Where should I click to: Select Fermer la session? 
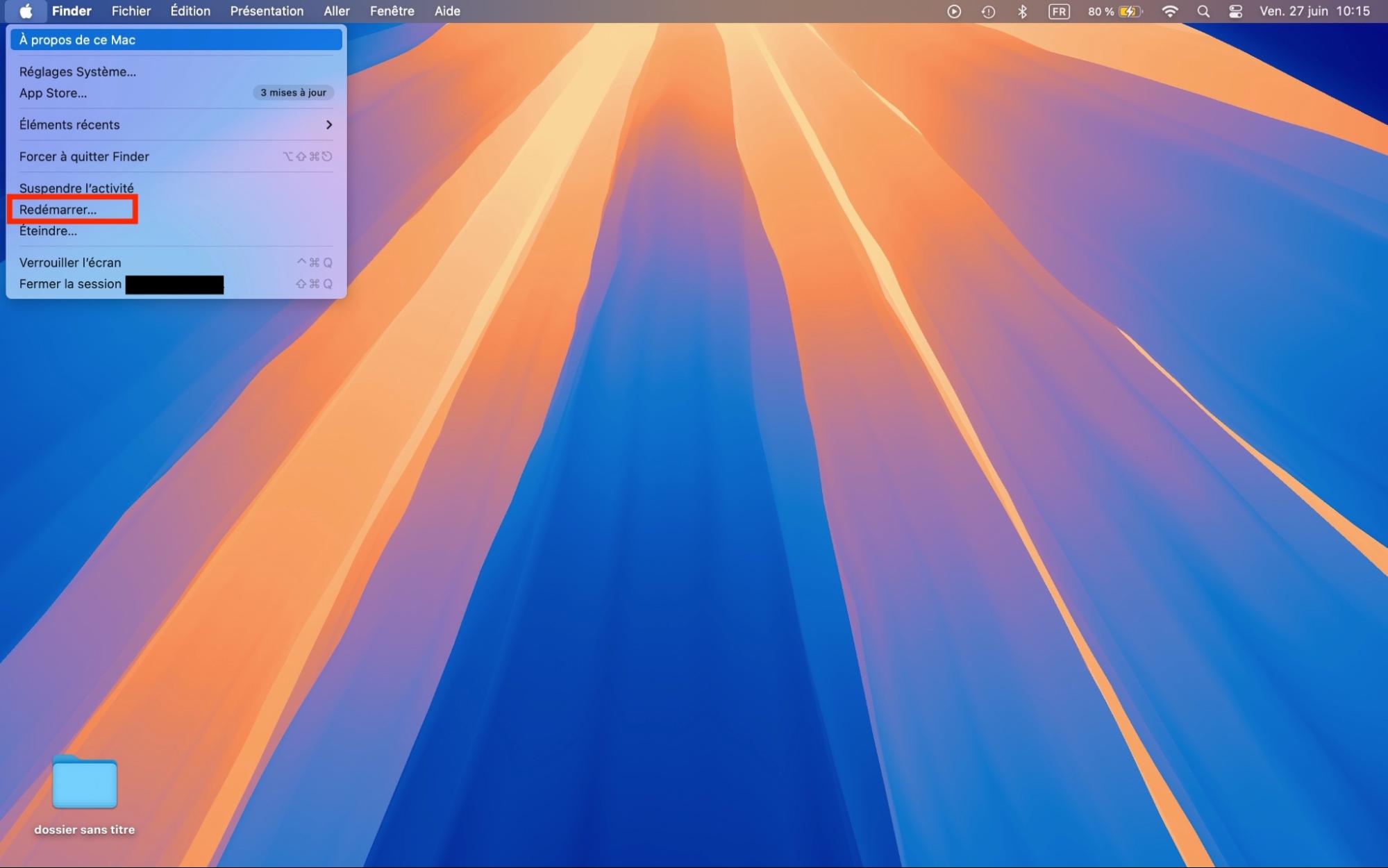[x=69, y=283]
